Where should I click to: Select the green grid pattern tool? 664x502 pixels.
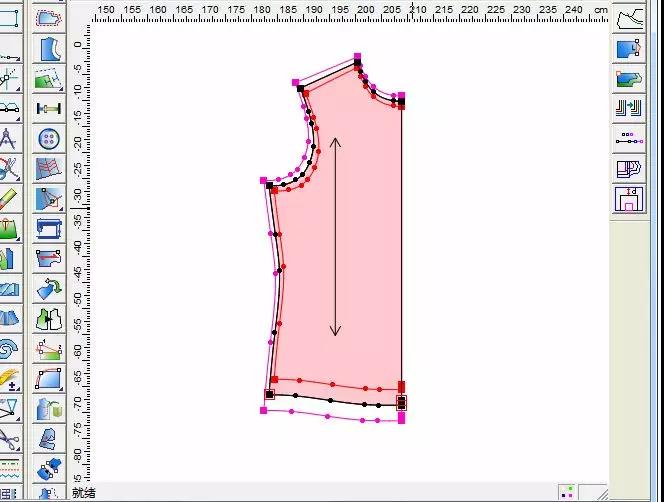pos(48,79)
